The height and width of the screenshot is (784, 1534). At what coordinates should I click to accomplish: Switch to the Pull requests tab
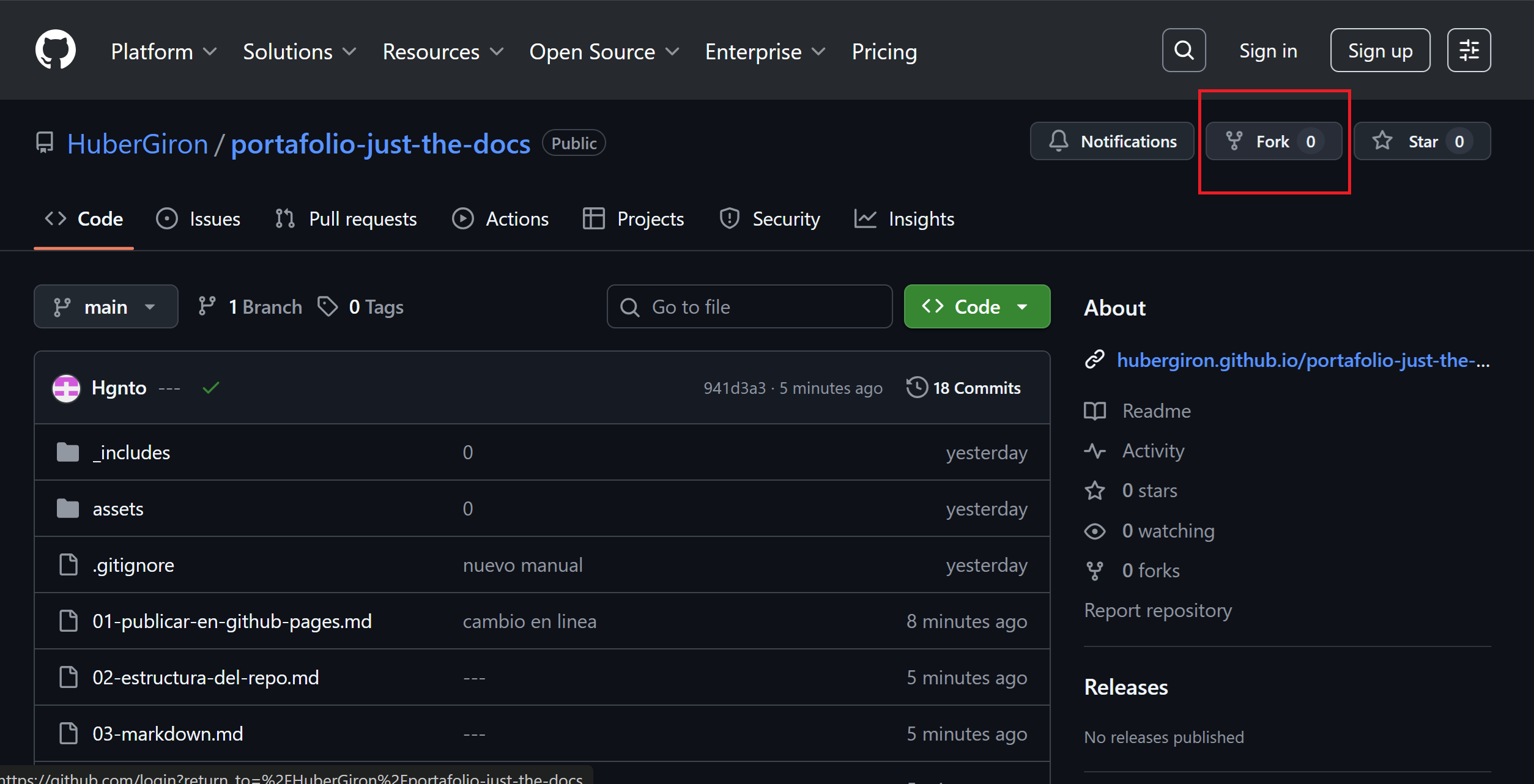click(346, 219)
